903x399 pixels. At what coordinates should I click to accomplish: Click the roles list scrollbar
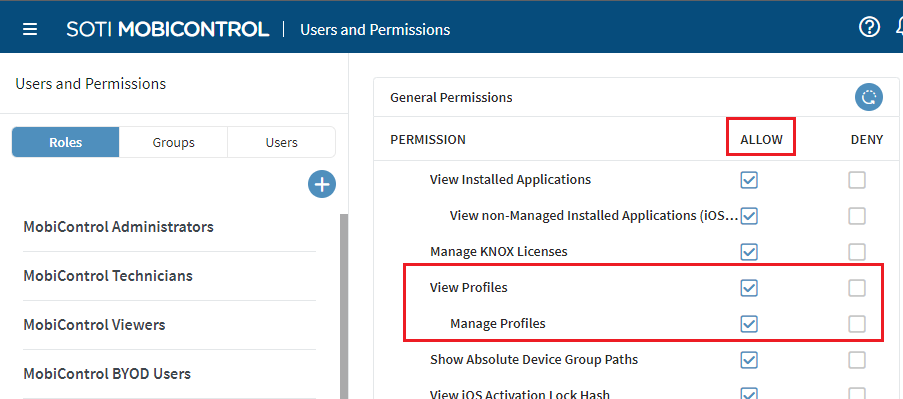(344, 306)
